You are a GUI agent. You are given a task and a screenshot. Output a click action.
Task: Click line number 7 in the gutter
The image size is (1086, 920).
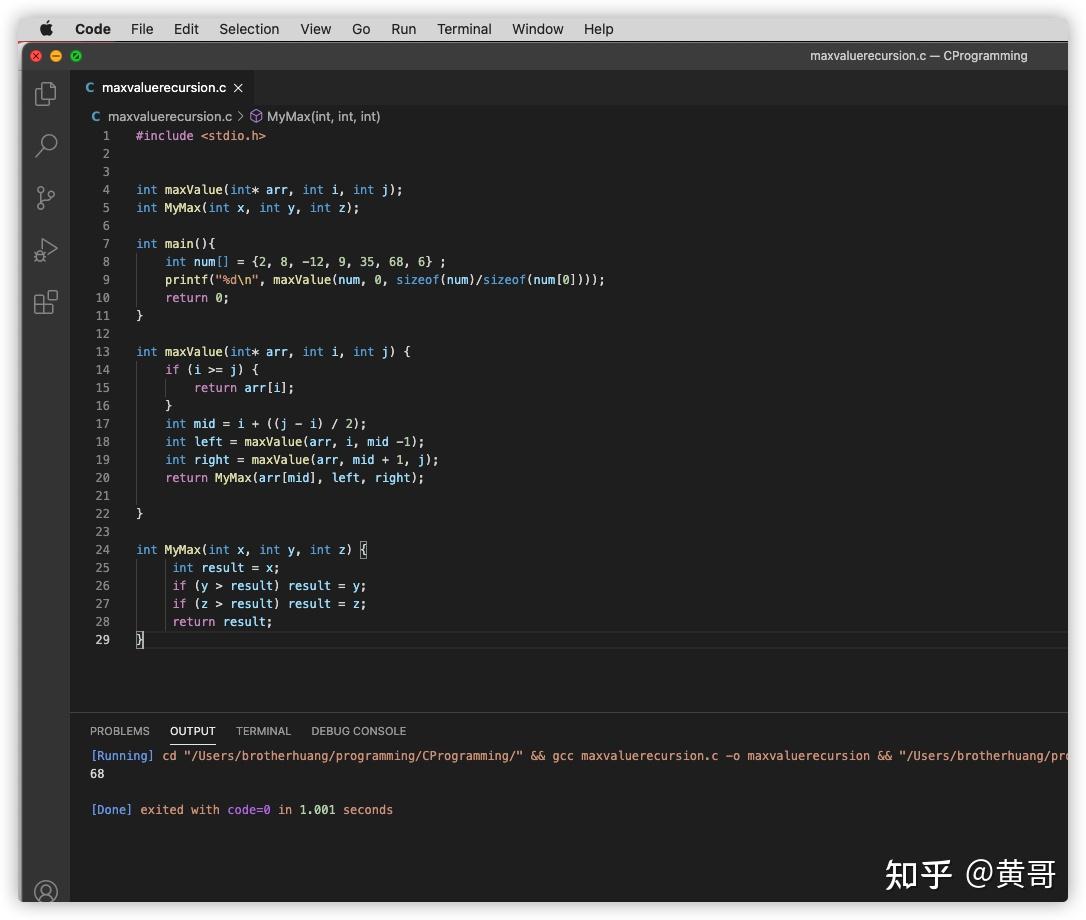point(106,244)
